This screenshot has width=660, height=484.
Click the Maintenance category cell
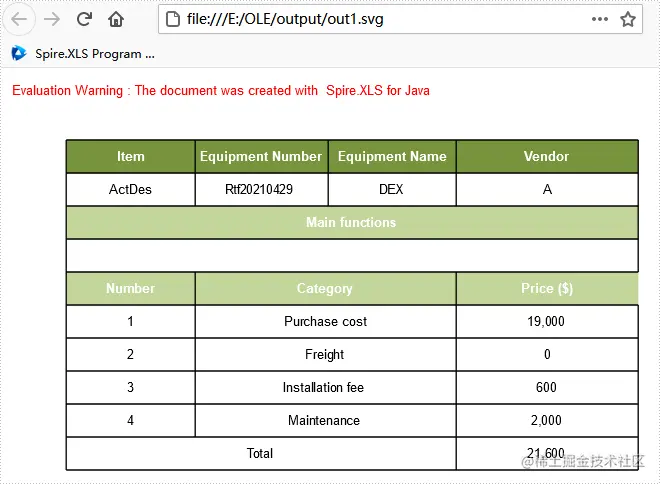pos(325,420)
